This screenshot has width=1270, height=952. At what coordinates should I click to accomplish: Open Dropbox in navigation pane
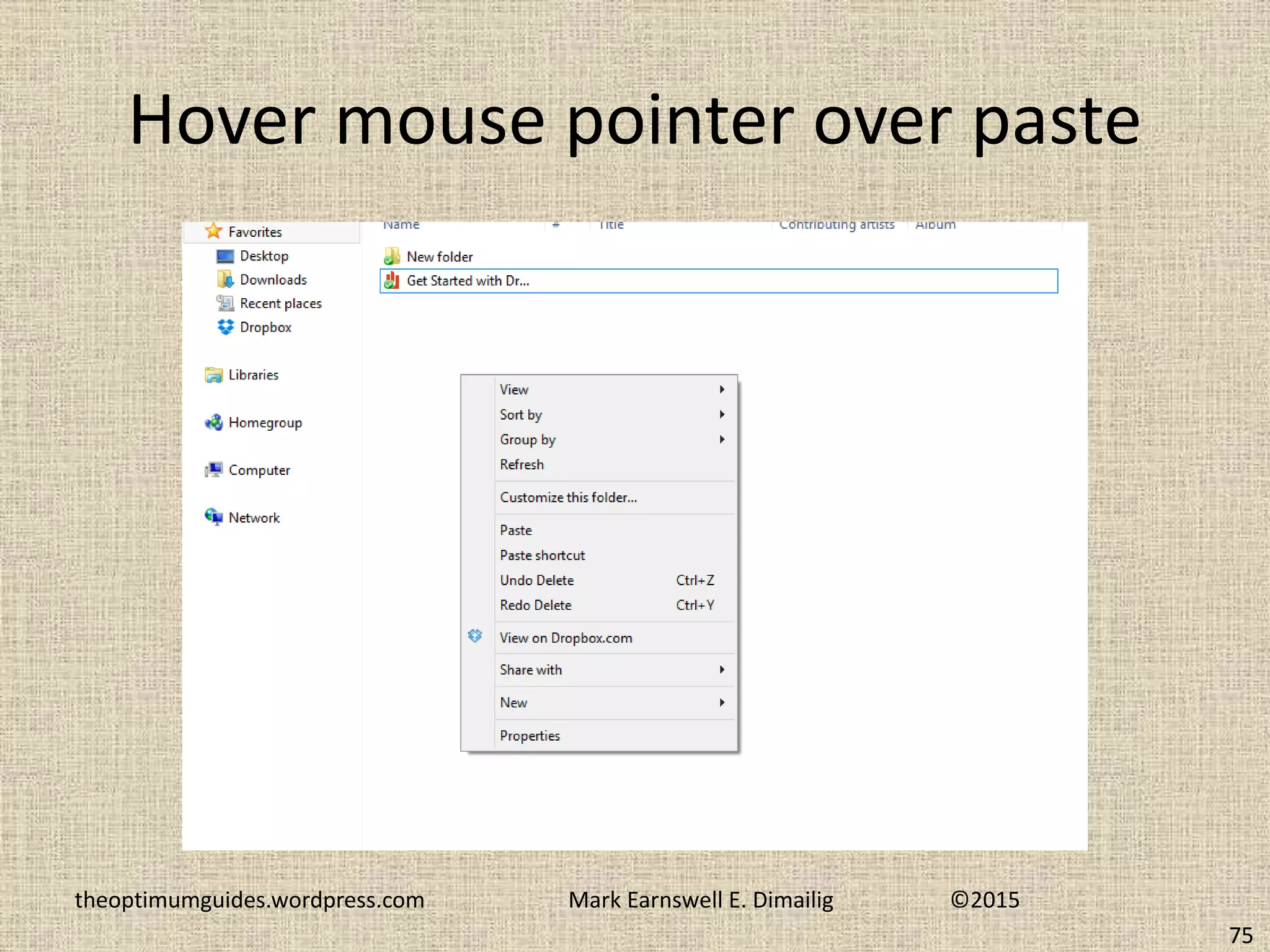[265, 327]
